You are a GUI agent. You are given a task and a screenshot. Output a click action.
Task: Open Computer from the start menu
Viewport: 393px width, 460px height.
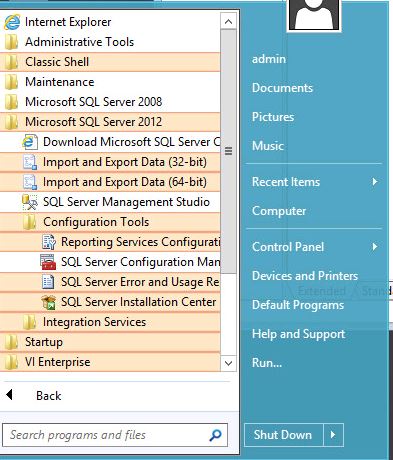pyautogui.click(x=279, y=211)
